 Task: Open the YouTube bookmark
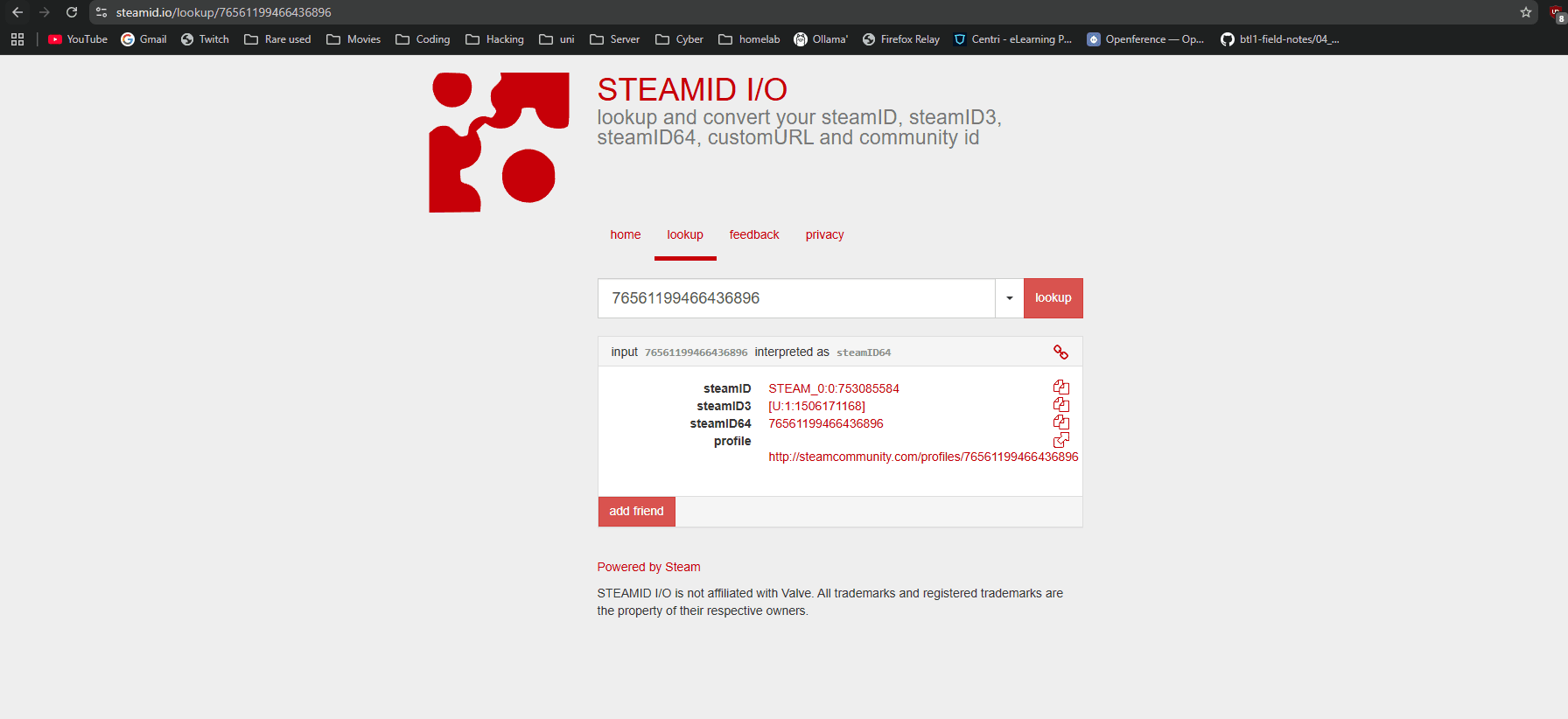[x=78, y=39]
